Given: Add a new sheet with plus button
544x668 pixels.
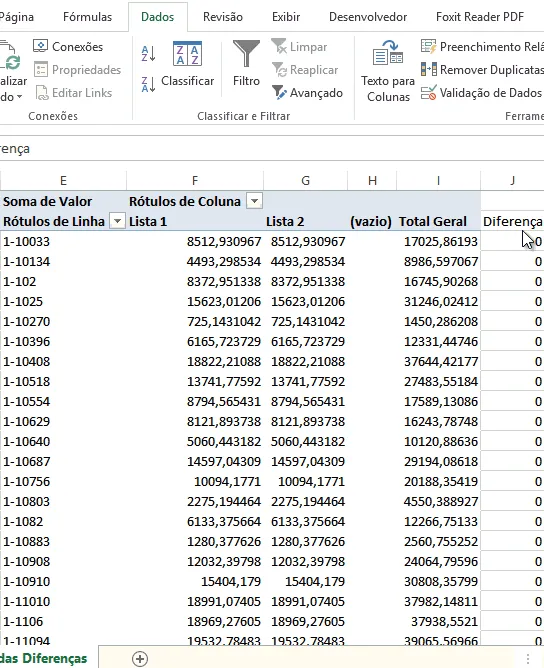Looking at the screenshot, I should click(x=140, y=659).
